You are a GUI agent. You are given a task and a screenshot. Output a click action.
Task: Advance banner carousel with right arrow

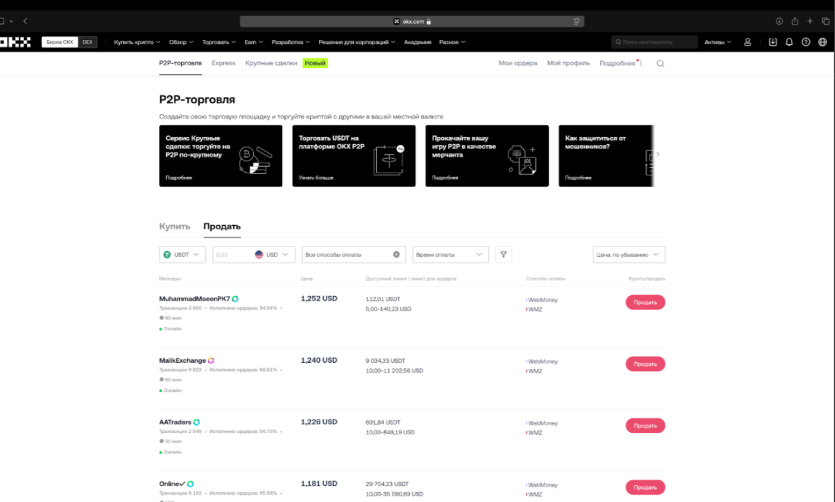pyautogui.click(x=658, y=154)
